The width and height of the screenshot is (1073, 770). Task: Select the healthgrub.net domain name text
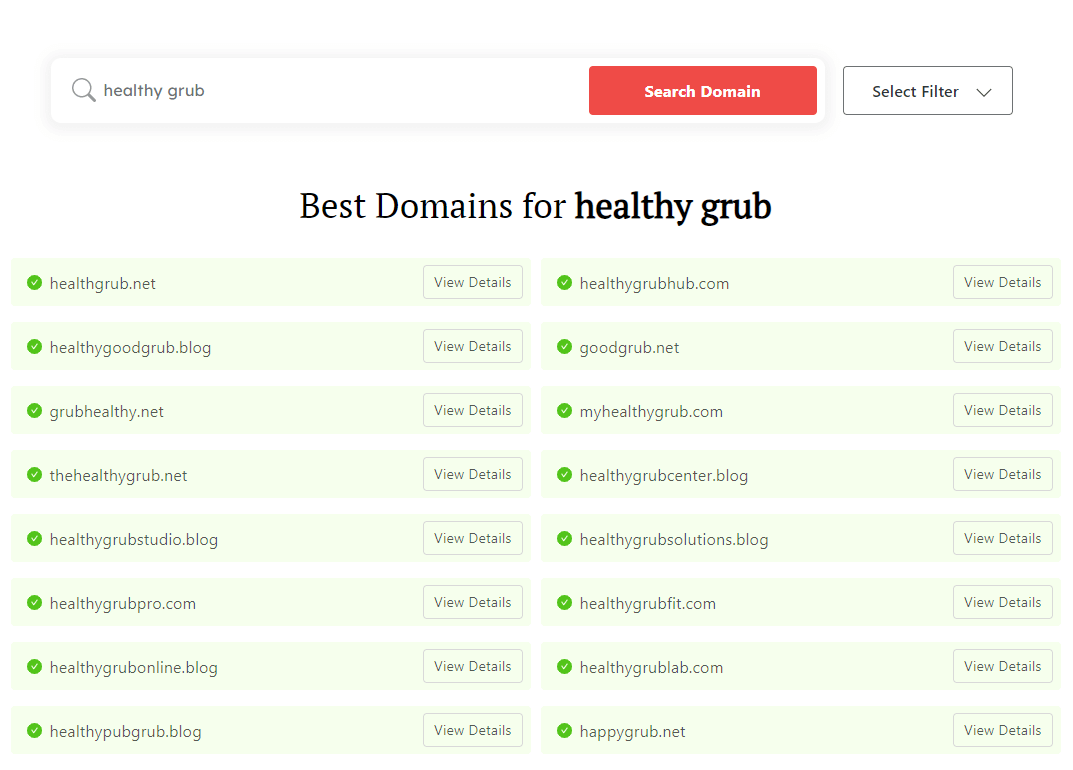point(103,283)
